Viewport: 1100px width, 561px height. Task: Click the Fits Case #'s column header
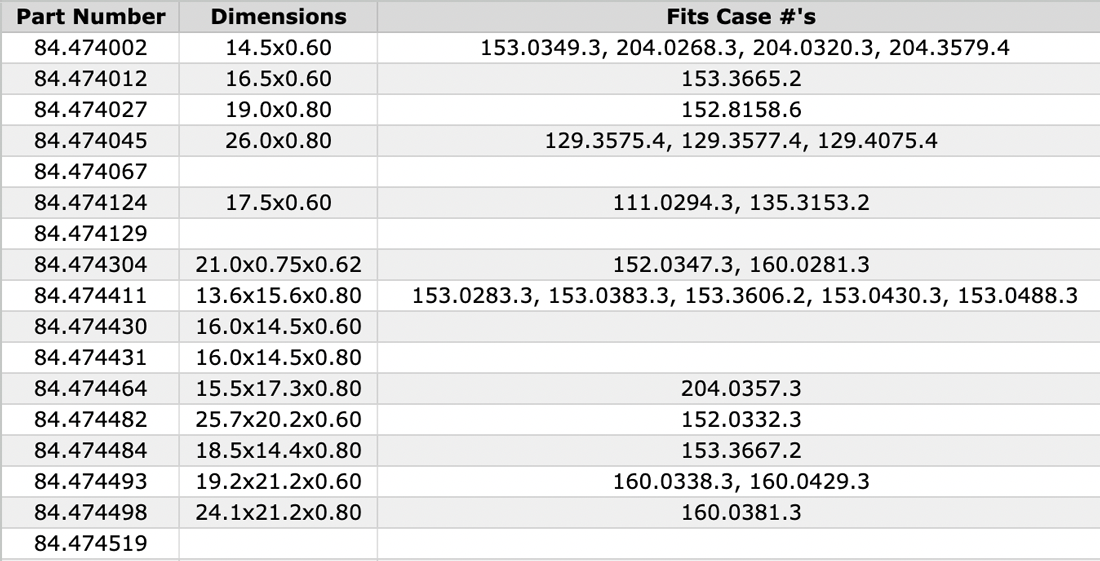[740, 17]
